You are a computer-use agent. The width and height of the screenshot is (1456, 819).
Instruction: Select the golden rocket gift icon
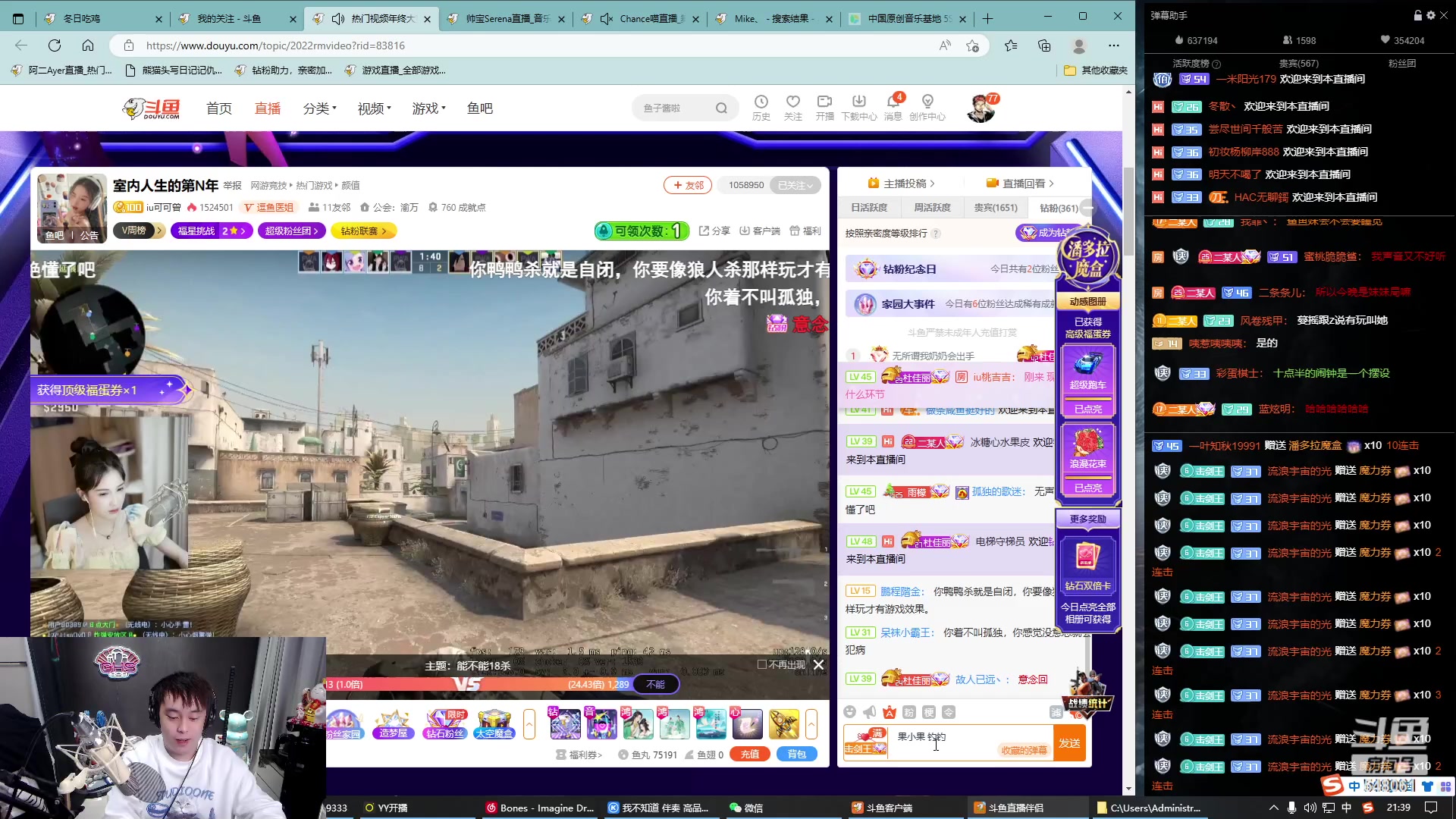pos(783,724)
